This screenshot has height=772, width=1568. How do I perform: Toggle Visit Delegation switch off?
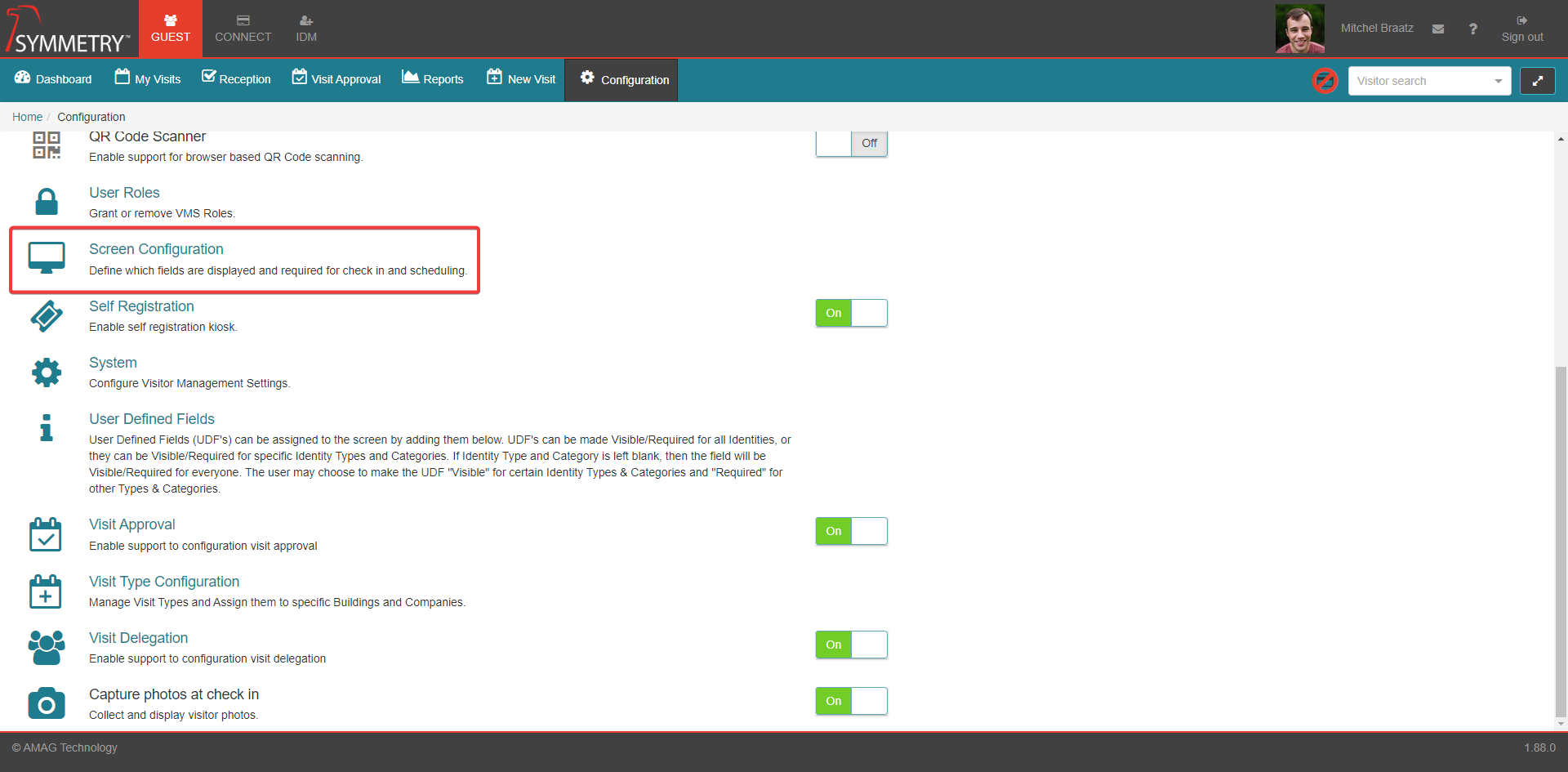(x=851, y=645)
